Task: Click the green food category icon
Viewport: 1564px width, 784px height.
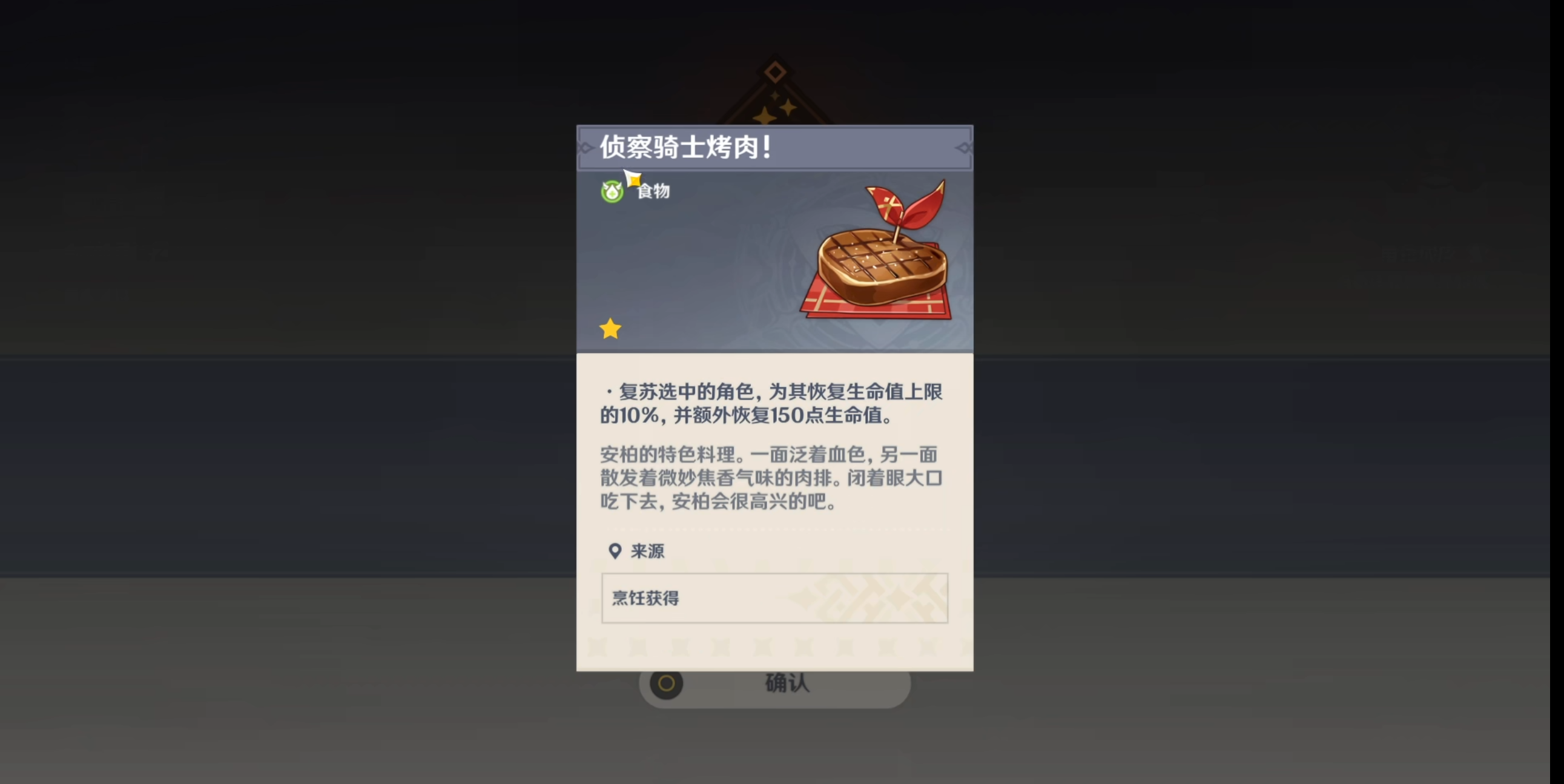Action: (612, 191)
